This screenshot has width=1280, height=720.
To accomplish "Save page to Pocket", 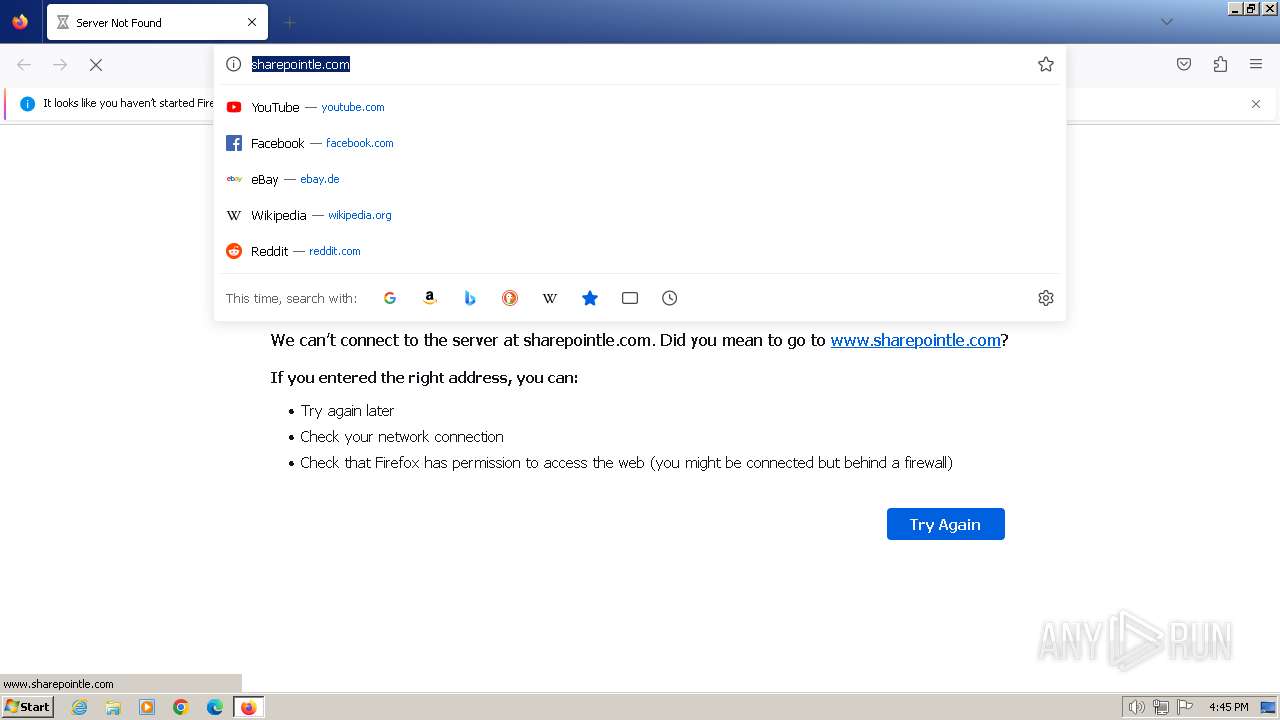I will [1184, 64].
